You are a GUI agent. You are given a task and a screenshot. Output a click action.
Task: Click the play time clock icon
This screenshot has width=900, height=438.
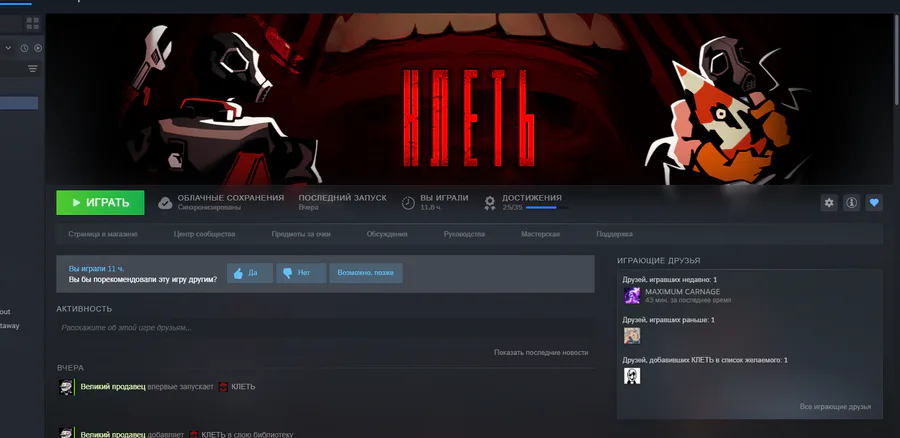(x=408, y=203)
